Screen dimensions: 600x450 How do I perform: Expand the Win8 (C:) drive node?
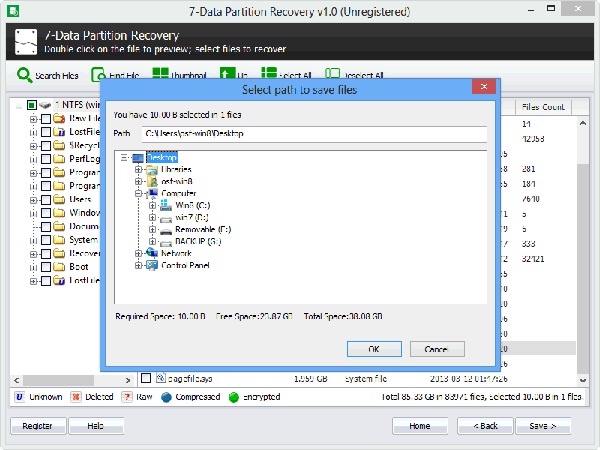[x=152, y=205]
